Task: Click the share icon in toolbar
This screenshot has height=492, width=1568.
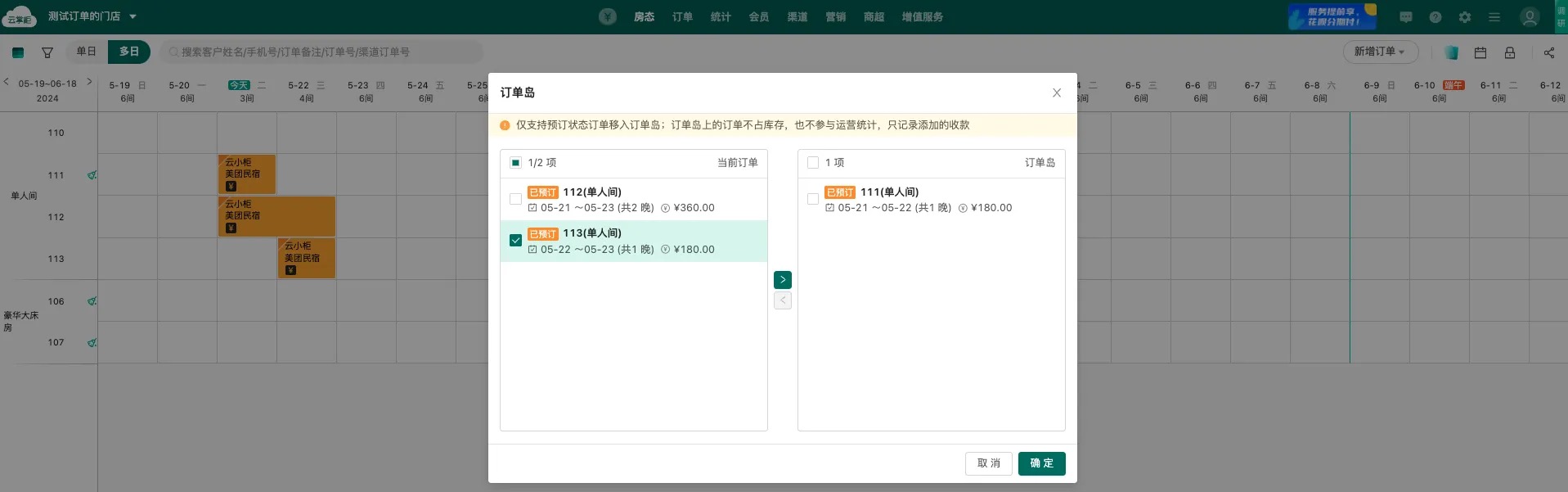Action: (x=1549, y=52)
